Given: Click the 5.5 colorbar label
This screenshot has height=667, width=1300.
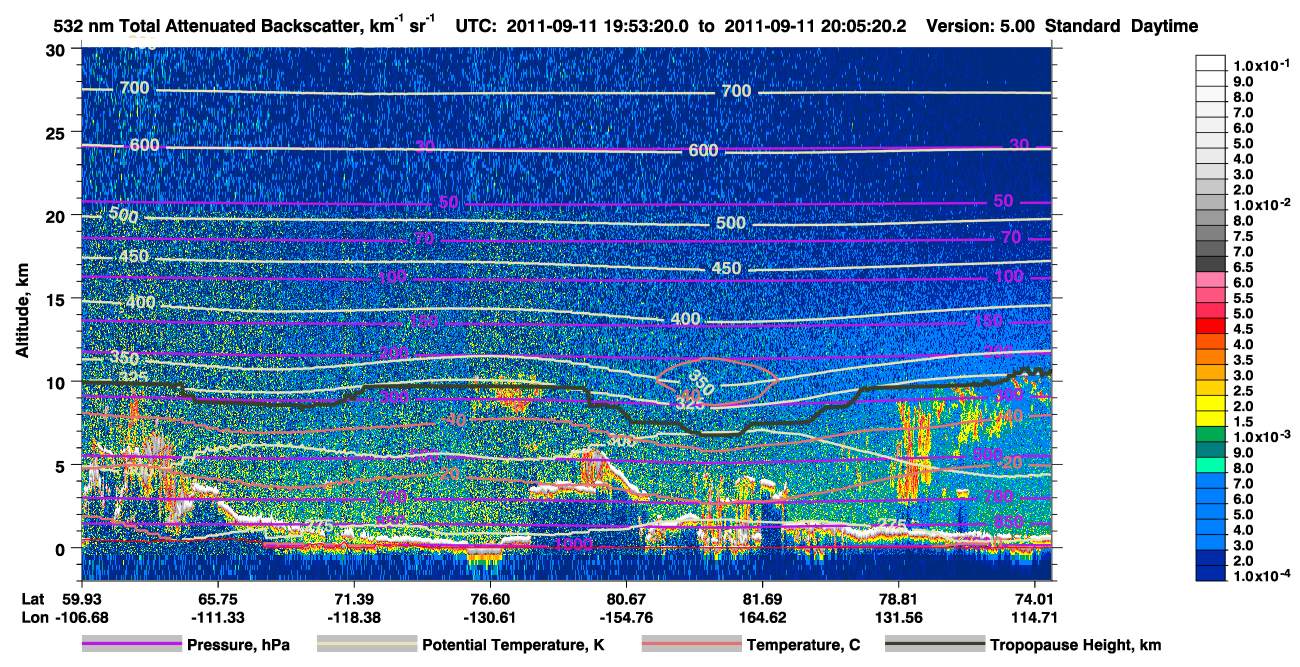Looking at the screenshot, I should pos(1243,298).
